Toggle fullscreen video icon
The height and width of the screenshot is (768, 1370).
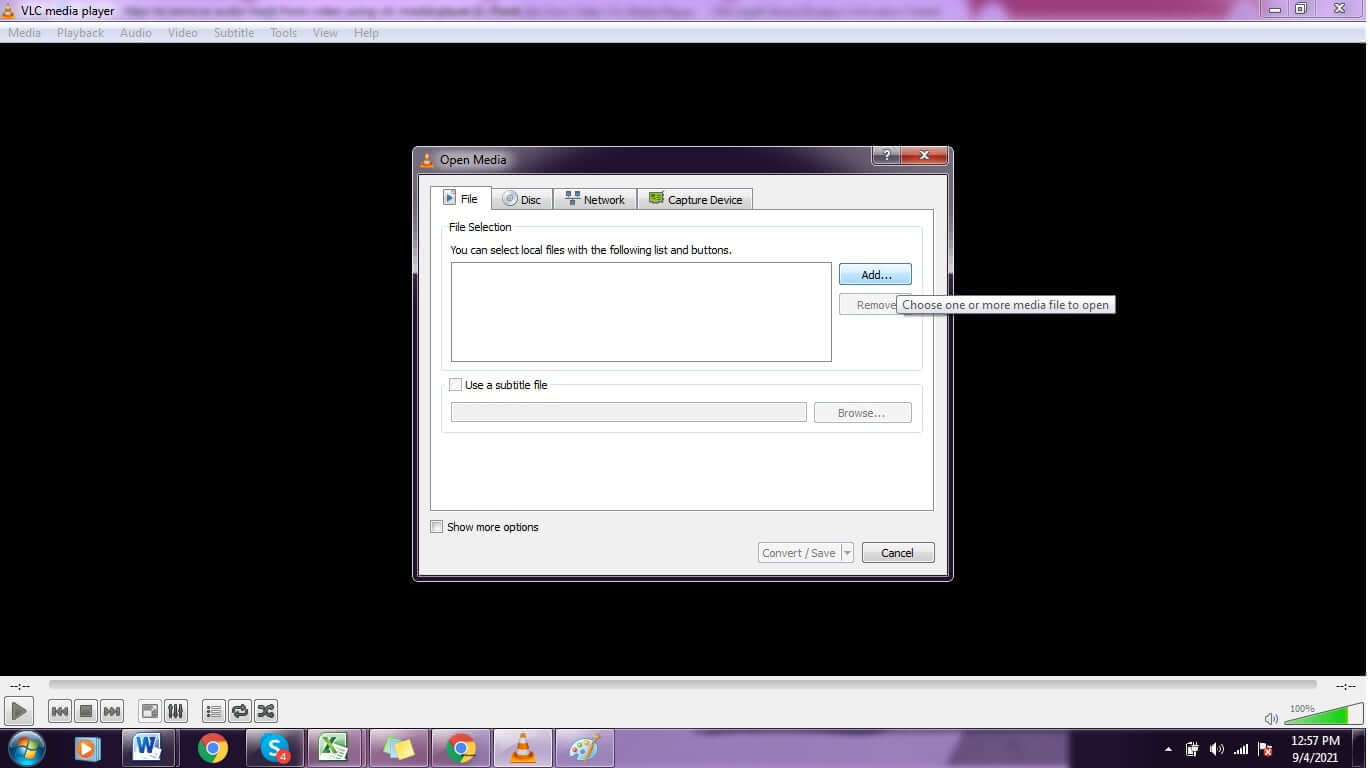coord(149,711)
